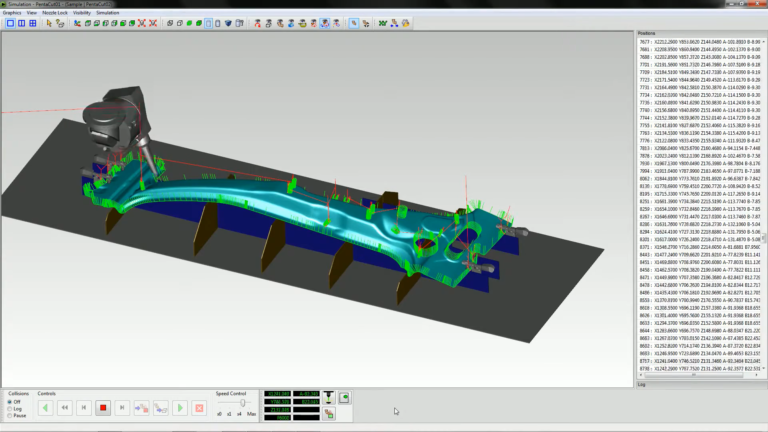
Task: Click the jump-to-segment blue arrow button
Action: 142,408
